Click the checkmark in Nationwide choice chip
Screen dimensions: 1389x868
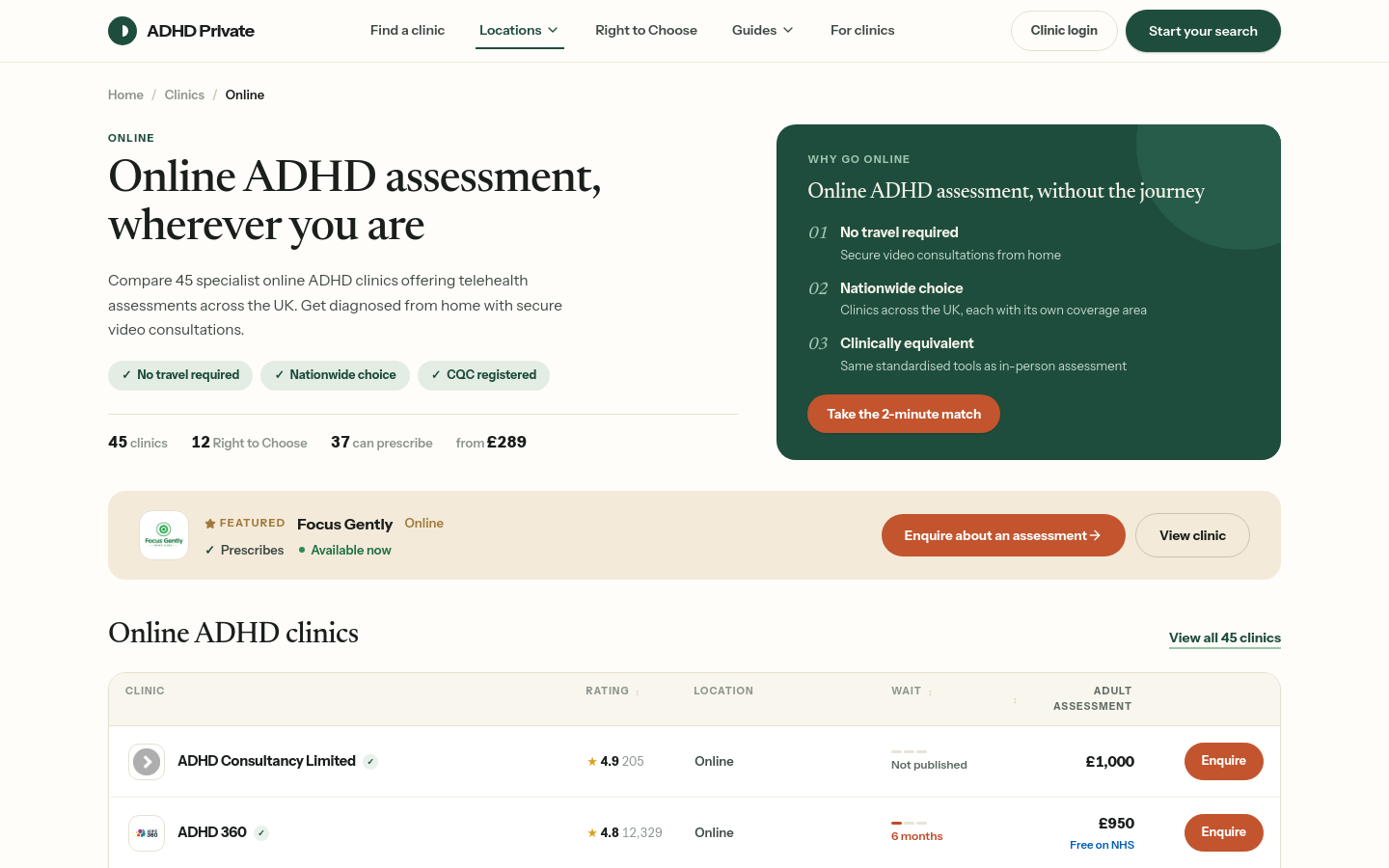(279, 375)
